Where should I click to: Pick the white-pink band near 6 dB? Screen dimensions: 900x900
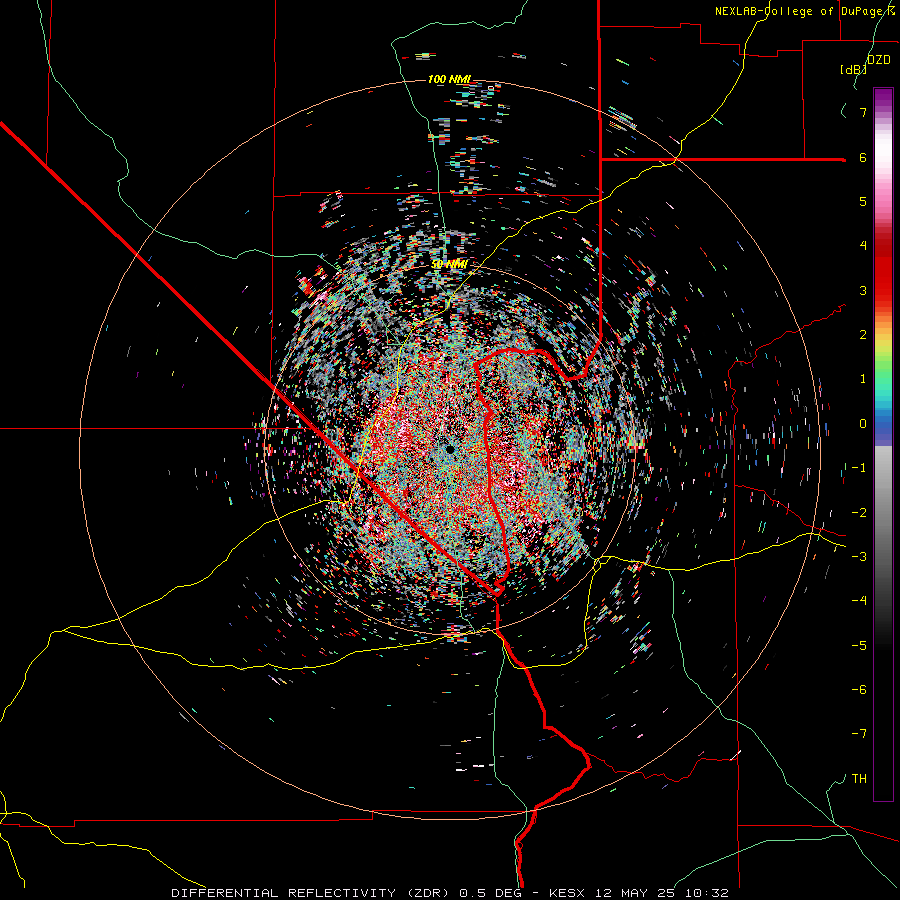[883, 158]
